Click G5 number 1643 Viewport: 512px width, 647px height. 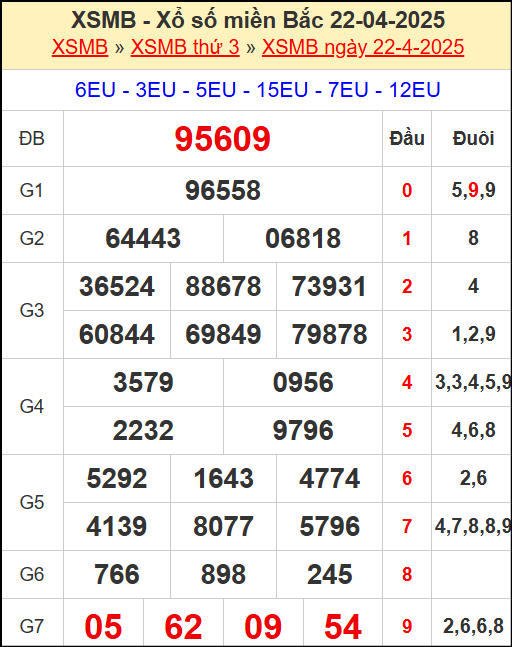coord(223,478)
